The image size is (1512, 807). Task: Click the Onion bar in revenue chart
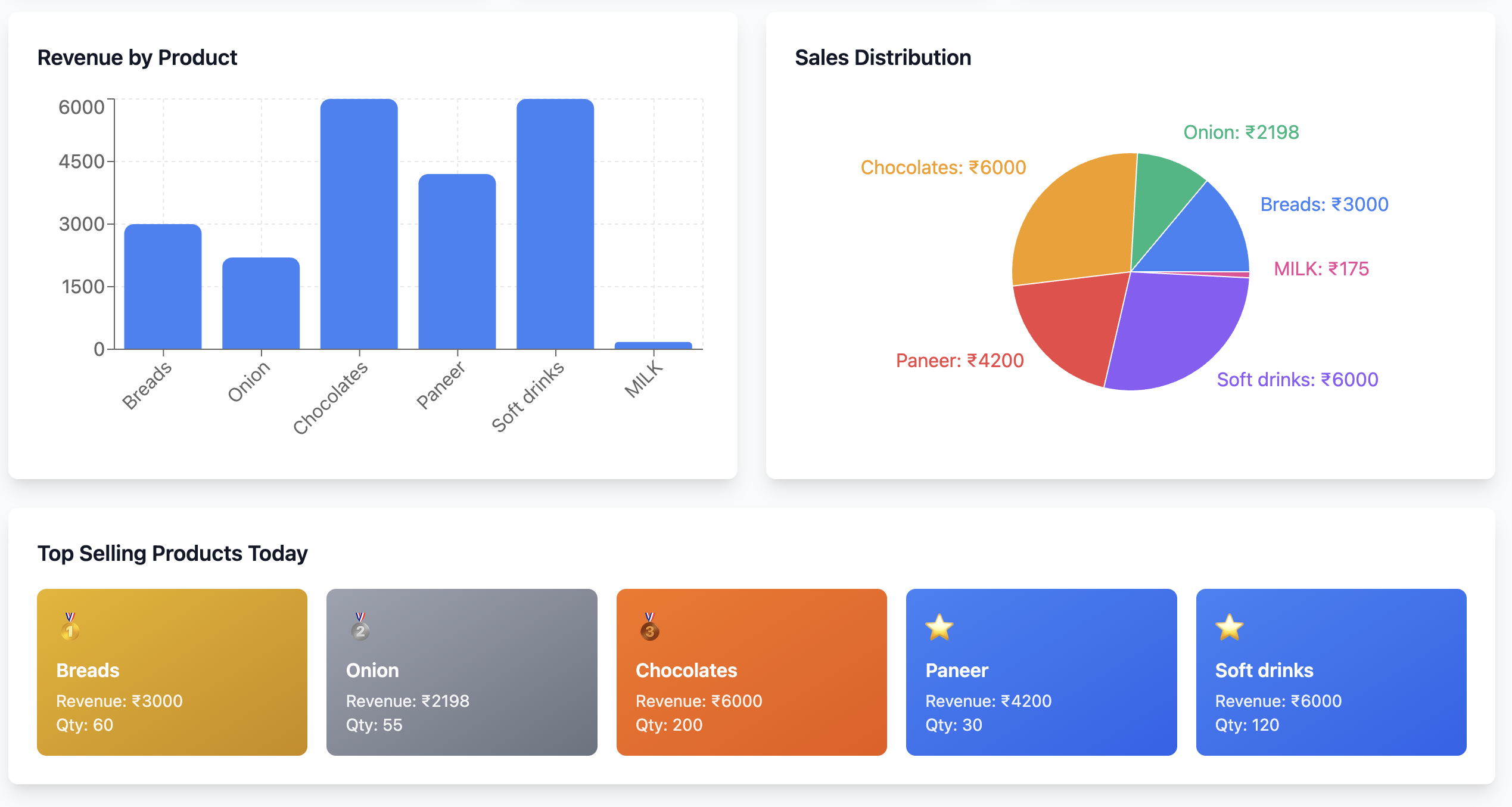[261, 303]
